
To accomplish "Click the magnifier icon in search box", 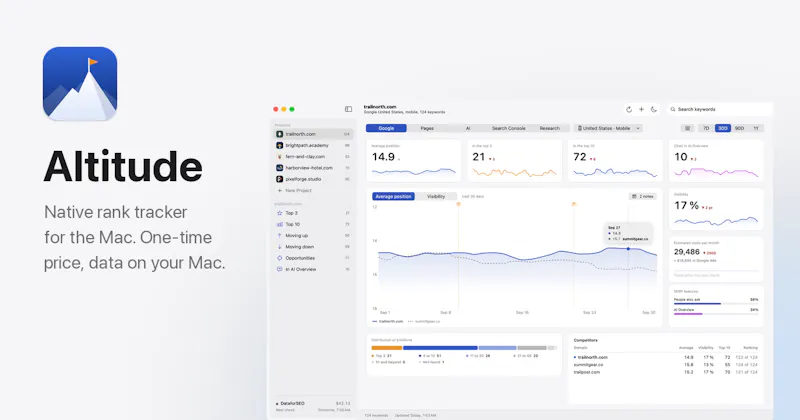I will 673,109.
